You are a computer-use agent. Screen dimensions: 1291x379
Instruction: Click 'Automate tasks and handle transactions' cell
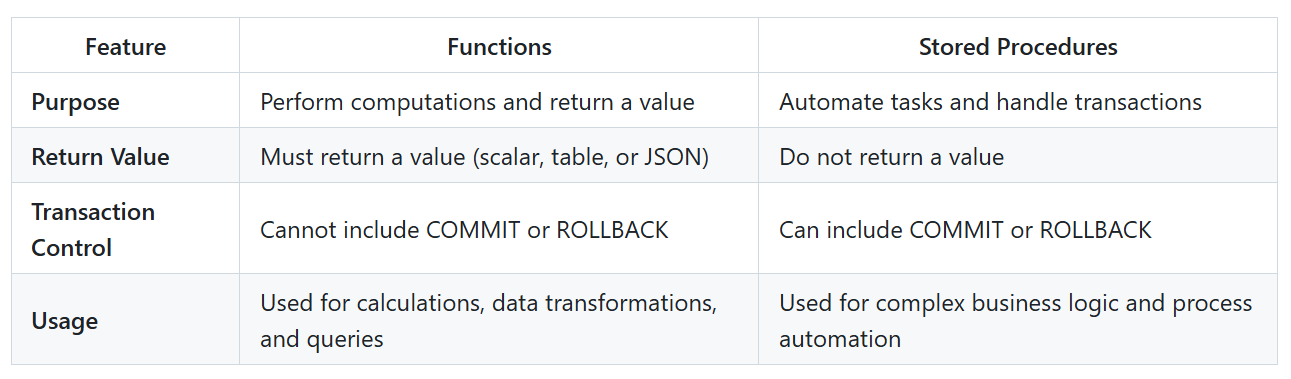(x=990, y=102)
